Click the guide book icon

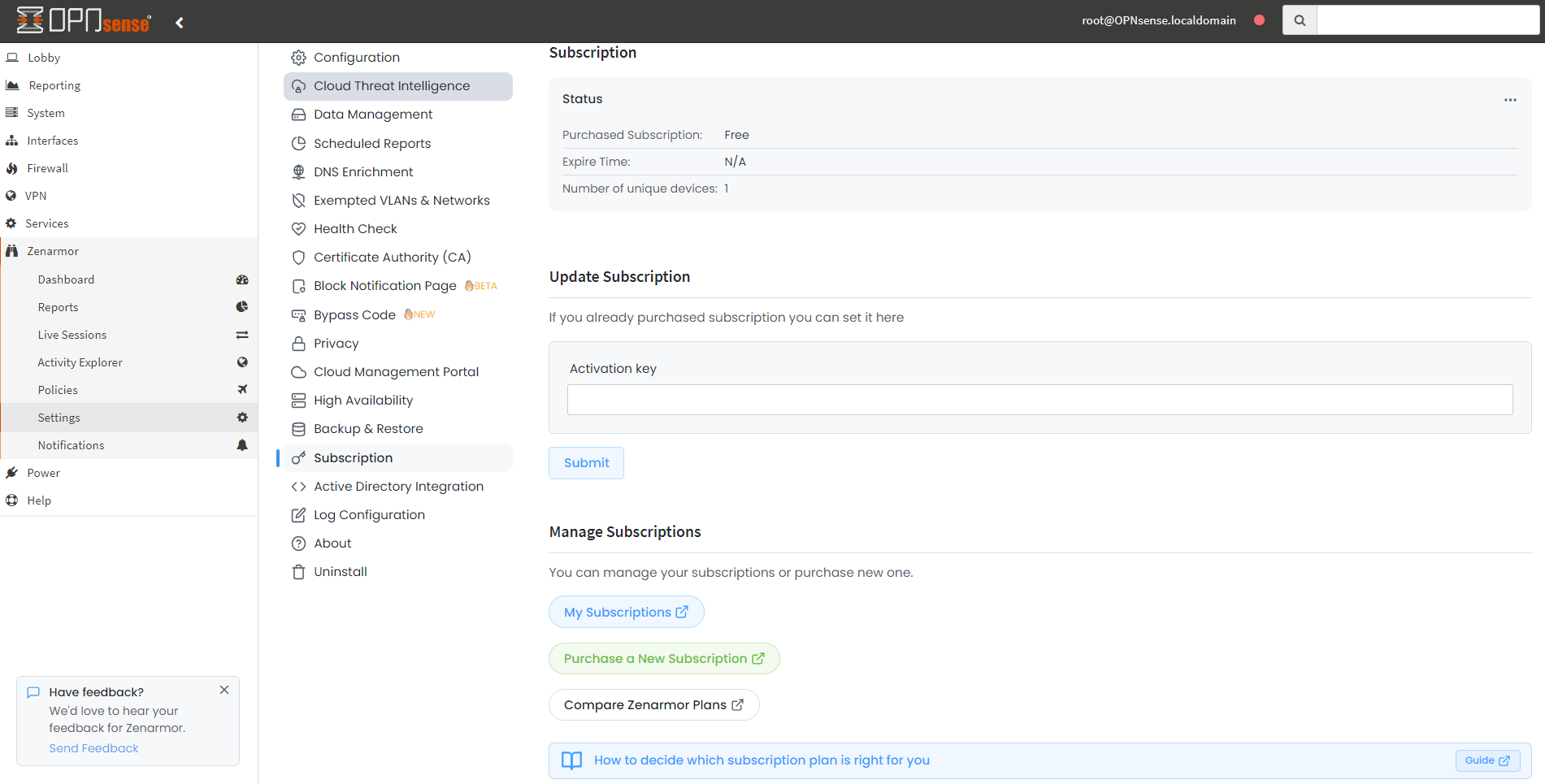[x=572, y=760]
